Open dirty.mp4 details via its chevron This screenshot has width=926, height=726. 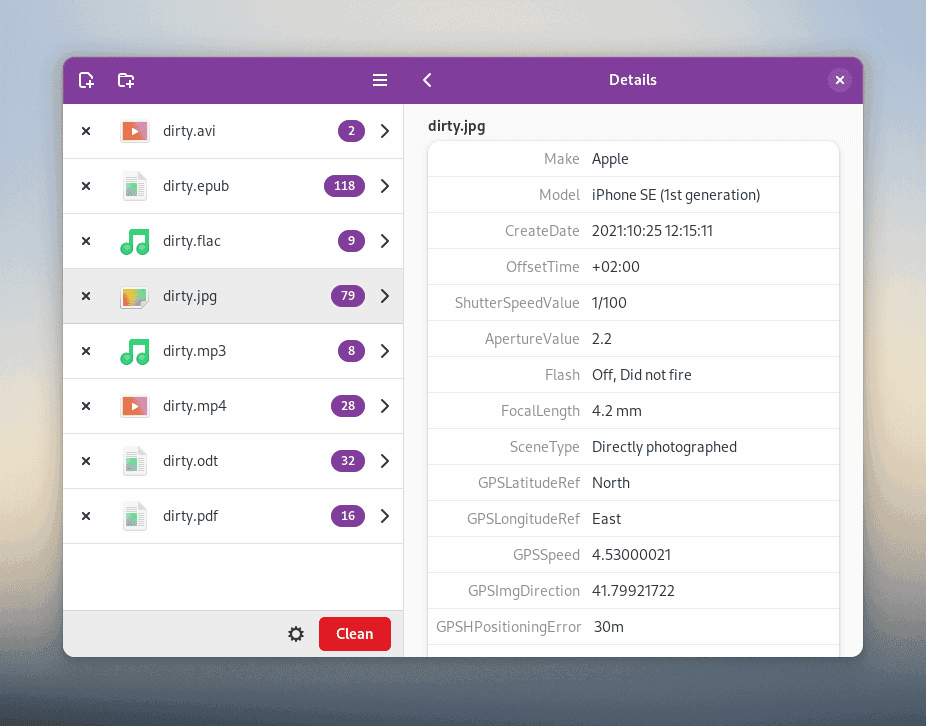click(385, 406)
